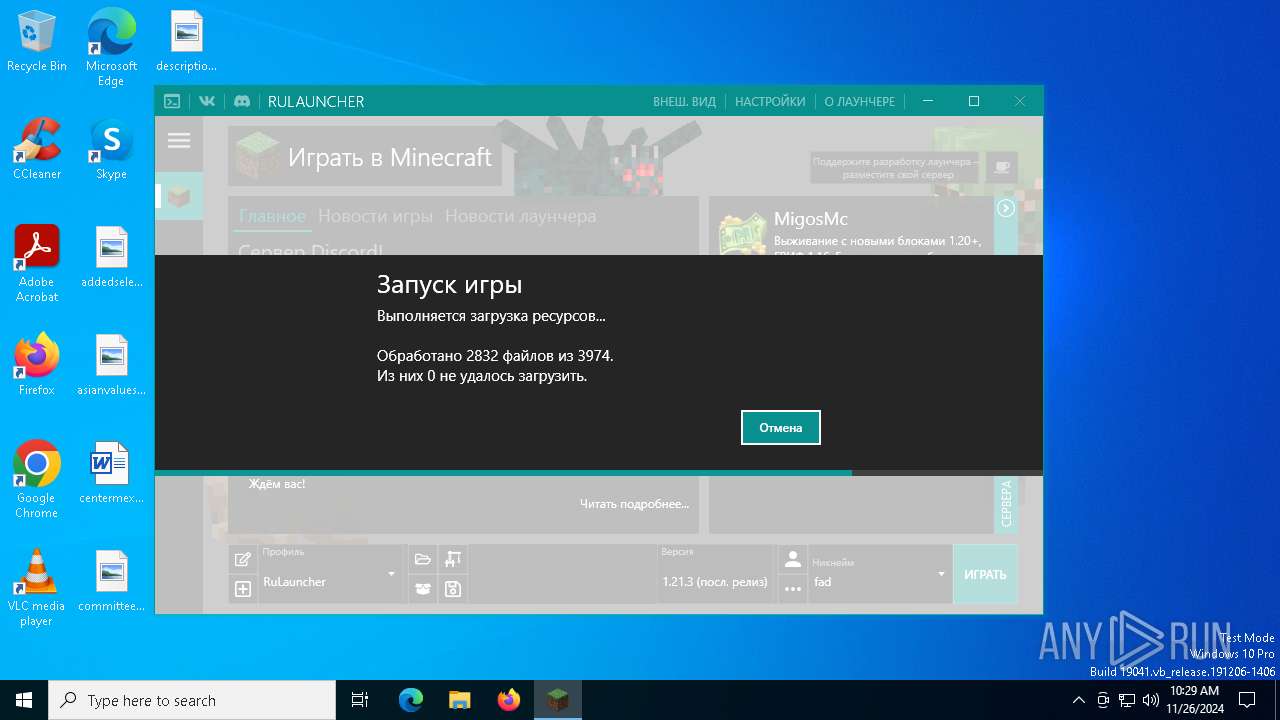
Task: Switch to the Главное tab
Action: pyautogui.click(x=272, y=216)
